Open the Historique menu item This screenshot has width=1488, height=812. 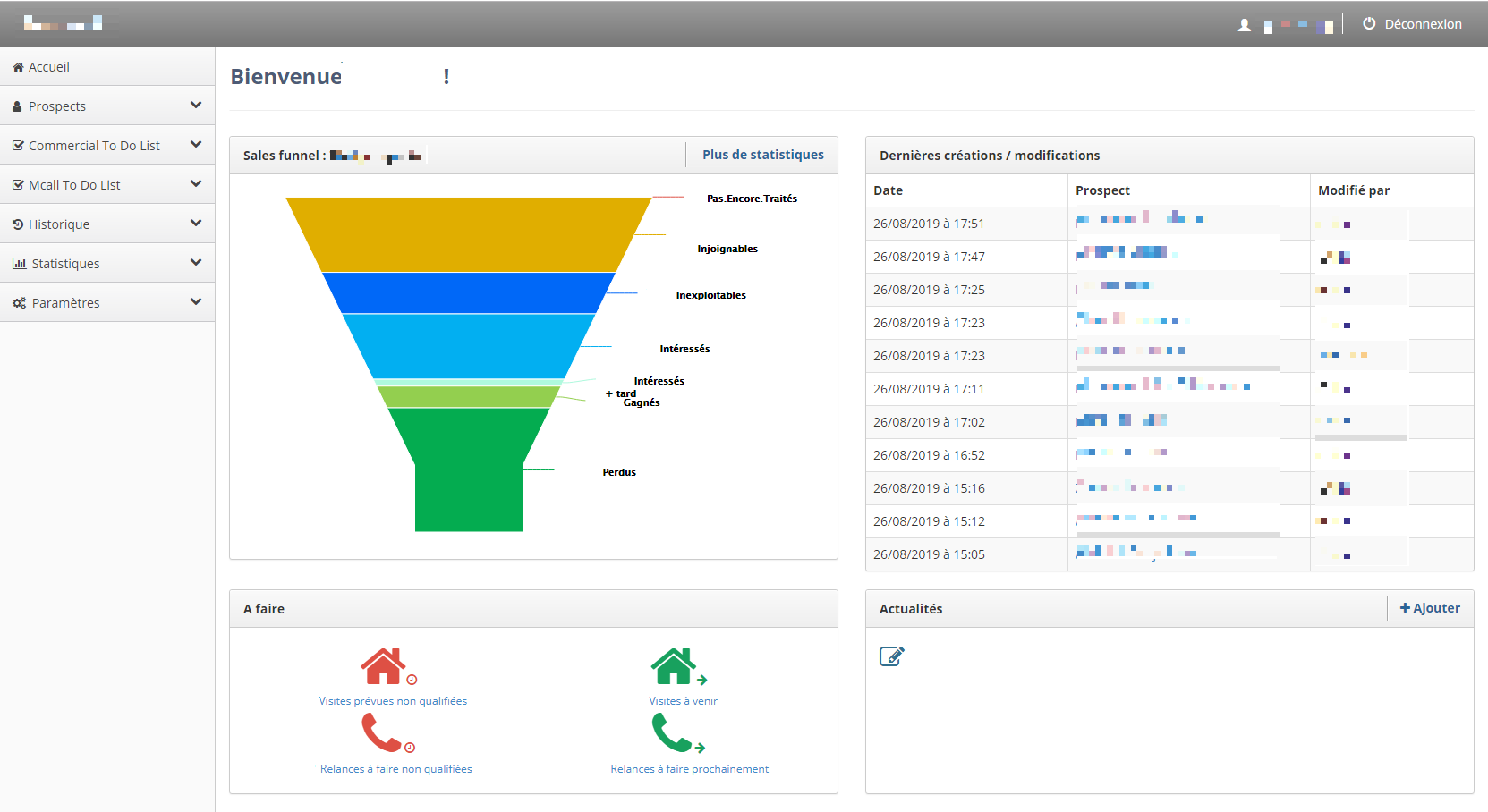[x=59, y=224]
